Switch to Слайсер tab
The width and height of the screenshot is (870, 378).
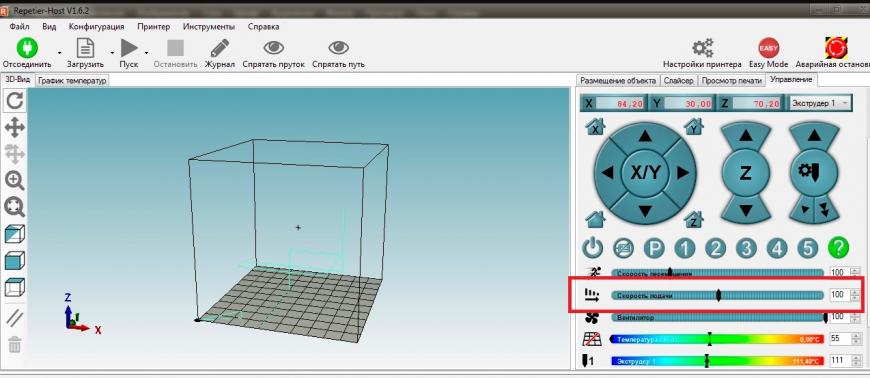tap(679, 80)
